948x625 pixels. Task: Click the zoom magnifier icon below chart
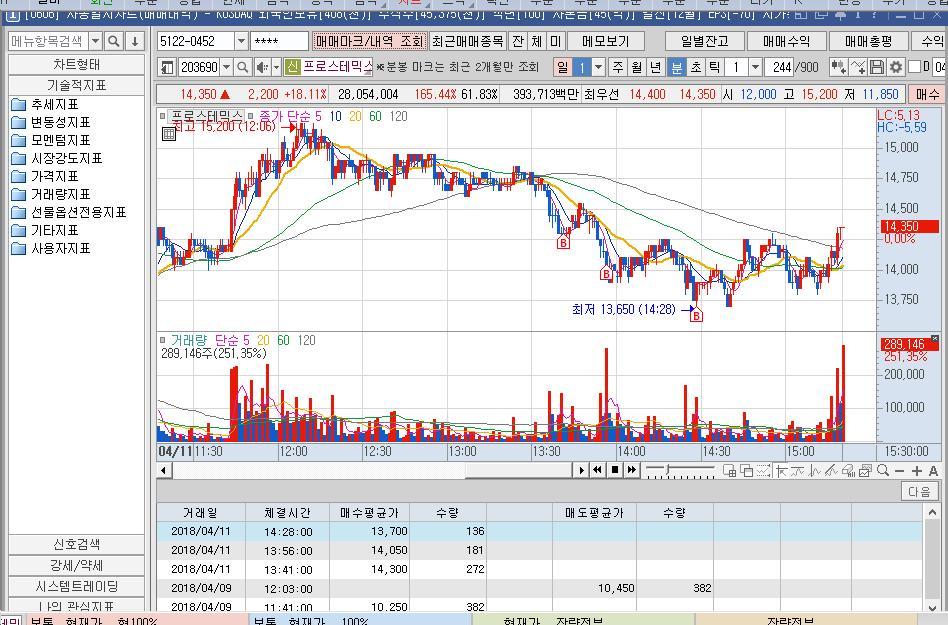pyautogui.click(x=883, y=470)
